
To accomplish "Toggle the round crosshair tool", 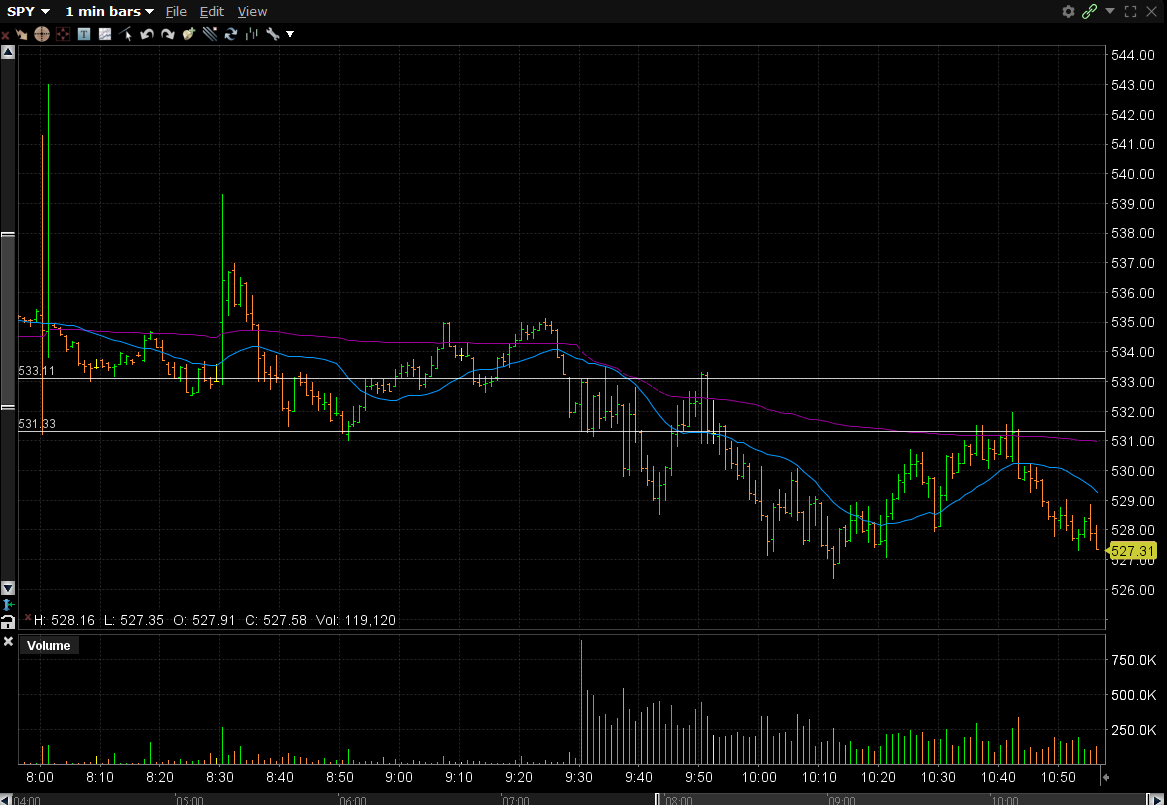I will [42, 34].
